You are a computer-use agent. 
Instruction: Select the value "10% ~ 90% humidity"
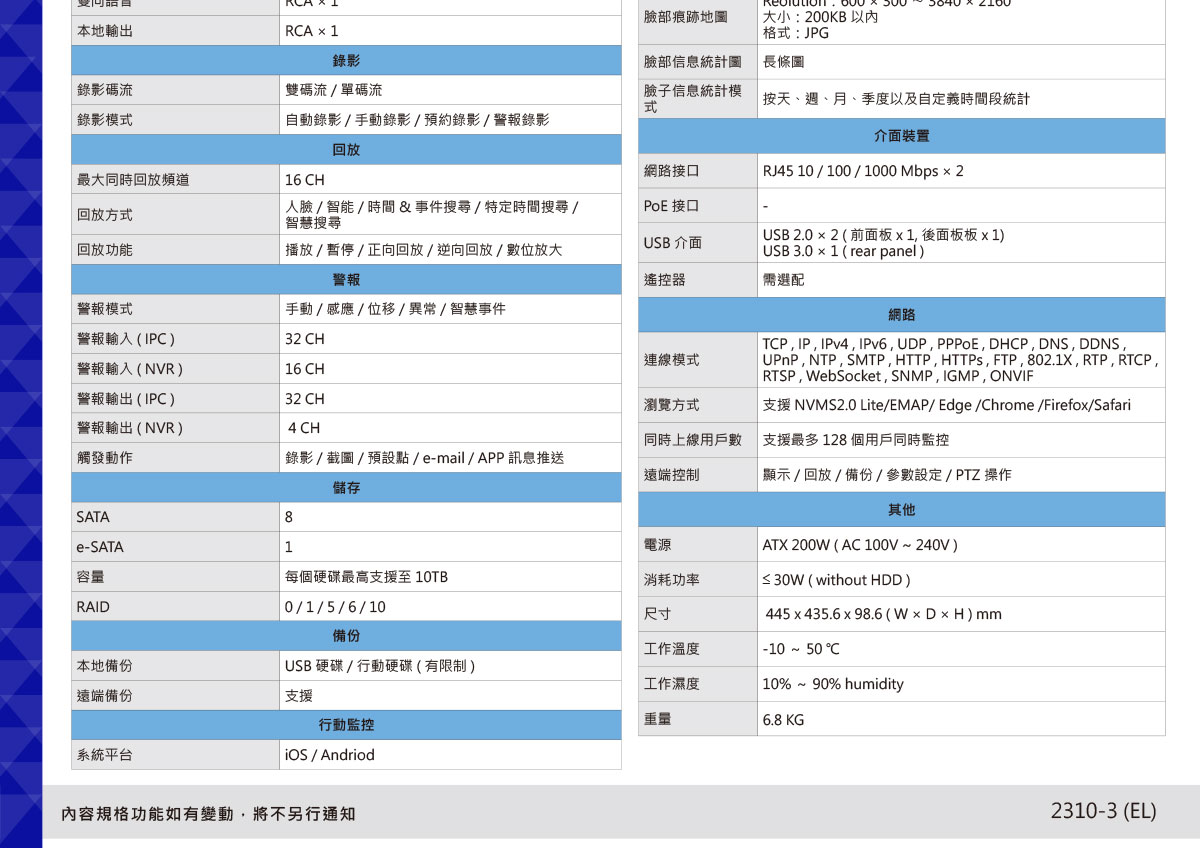833,684
